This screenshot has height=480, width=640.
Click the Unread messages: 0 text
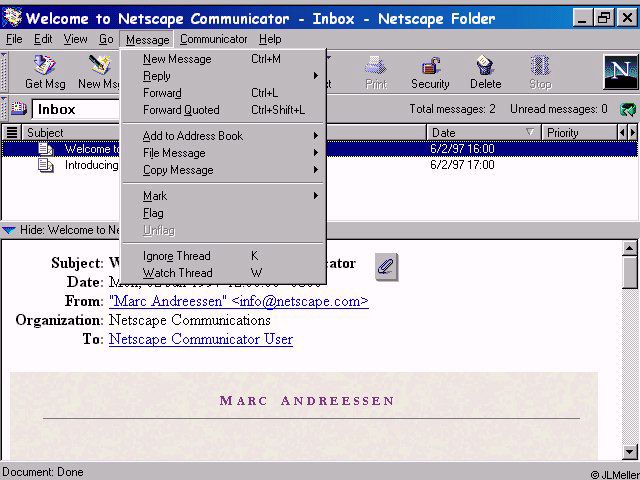[x=558, y=109]
